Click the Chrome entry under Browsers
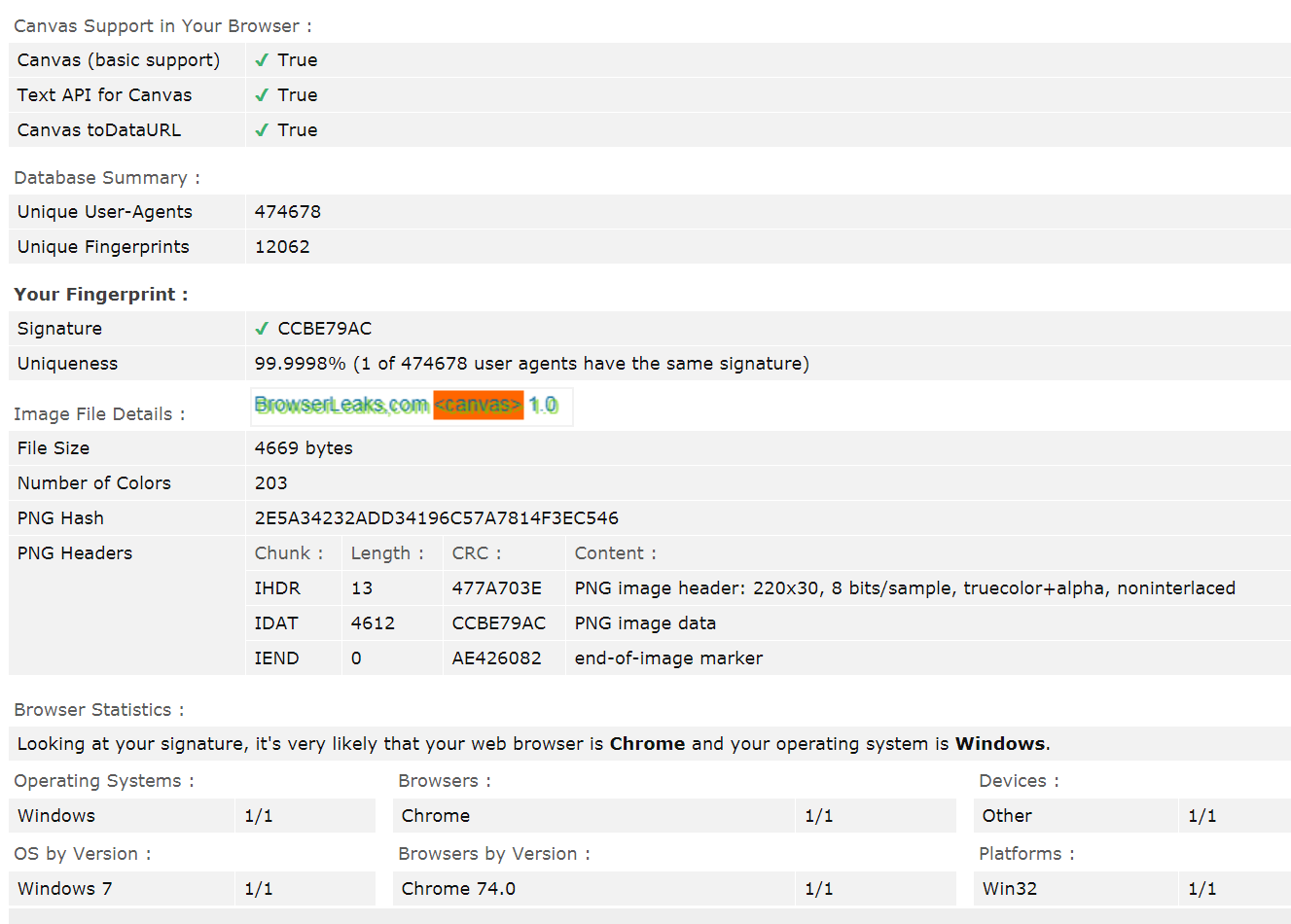The width and height of the screenshot is (1291, 924). tap(436, 816)
